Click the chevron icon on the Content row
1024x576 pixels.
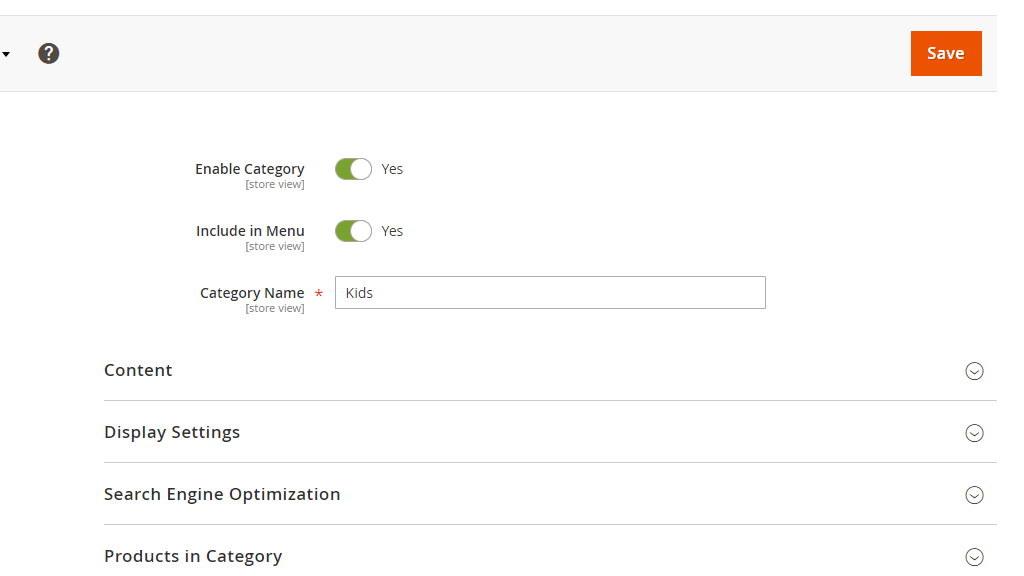point(974,371)
